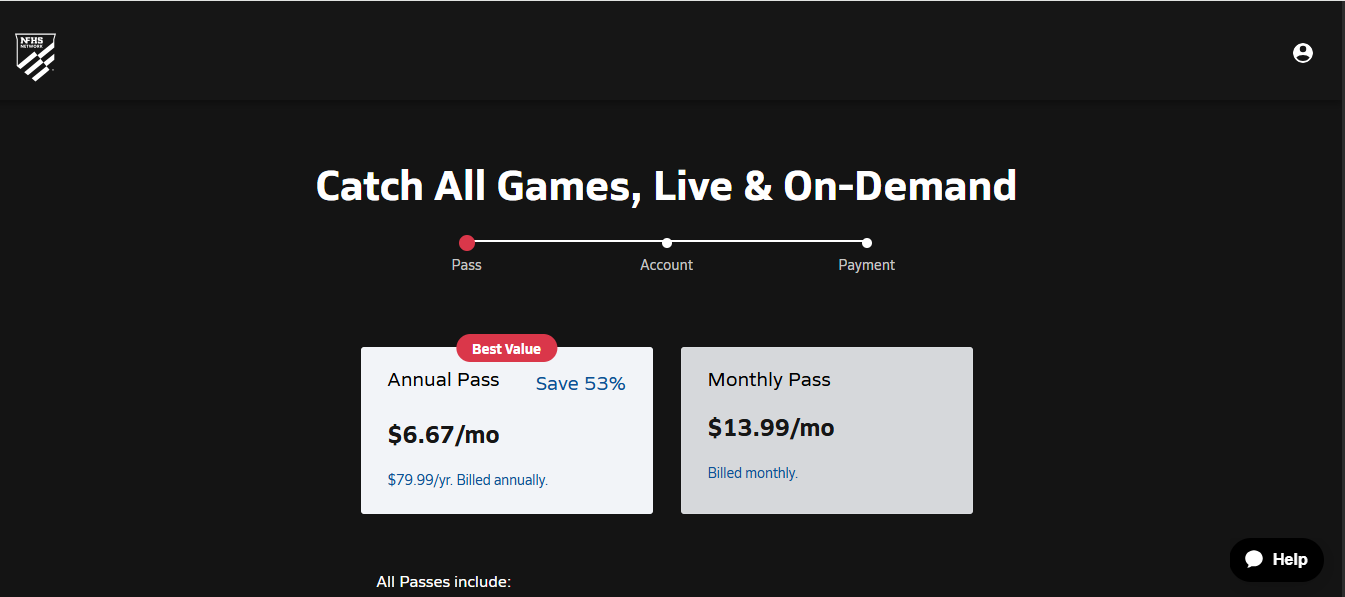Click the Best Value badge

(x=506, y=349)
